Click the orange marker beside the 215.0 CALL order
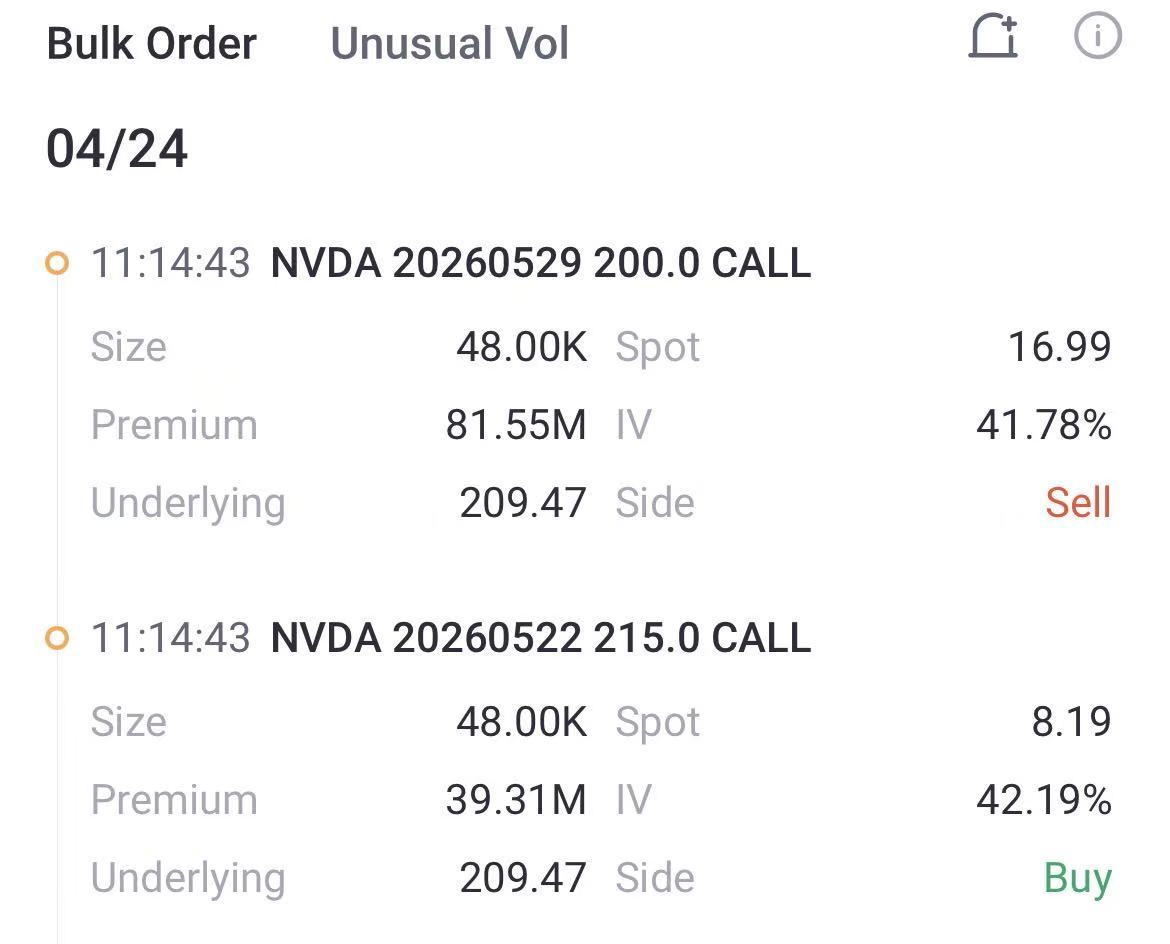Image resolution: width=1170 pixels, height=944 pixels. click(57, 637)
